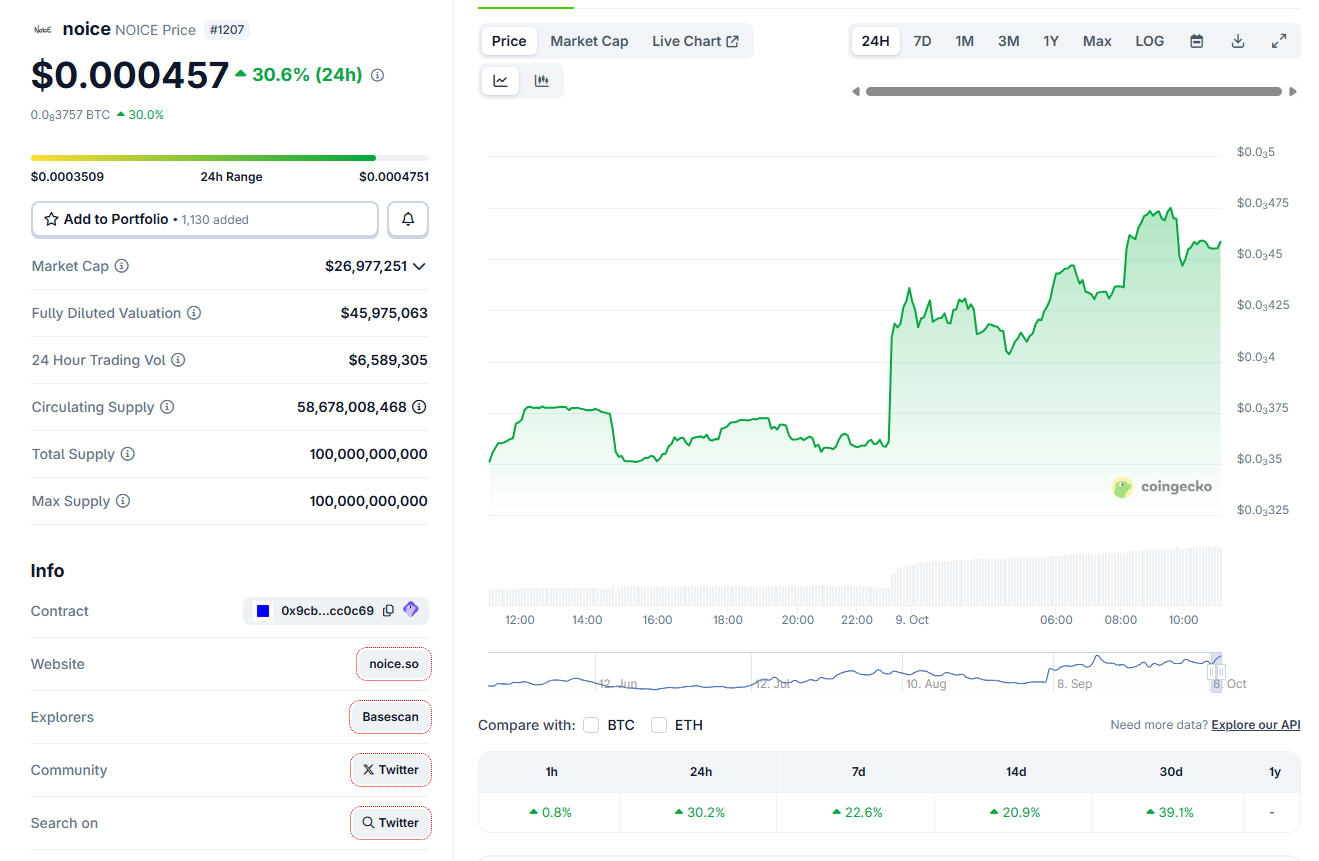Copy the contract address
The width and height of the screenshot is (1319, 861).
[388, 610]
